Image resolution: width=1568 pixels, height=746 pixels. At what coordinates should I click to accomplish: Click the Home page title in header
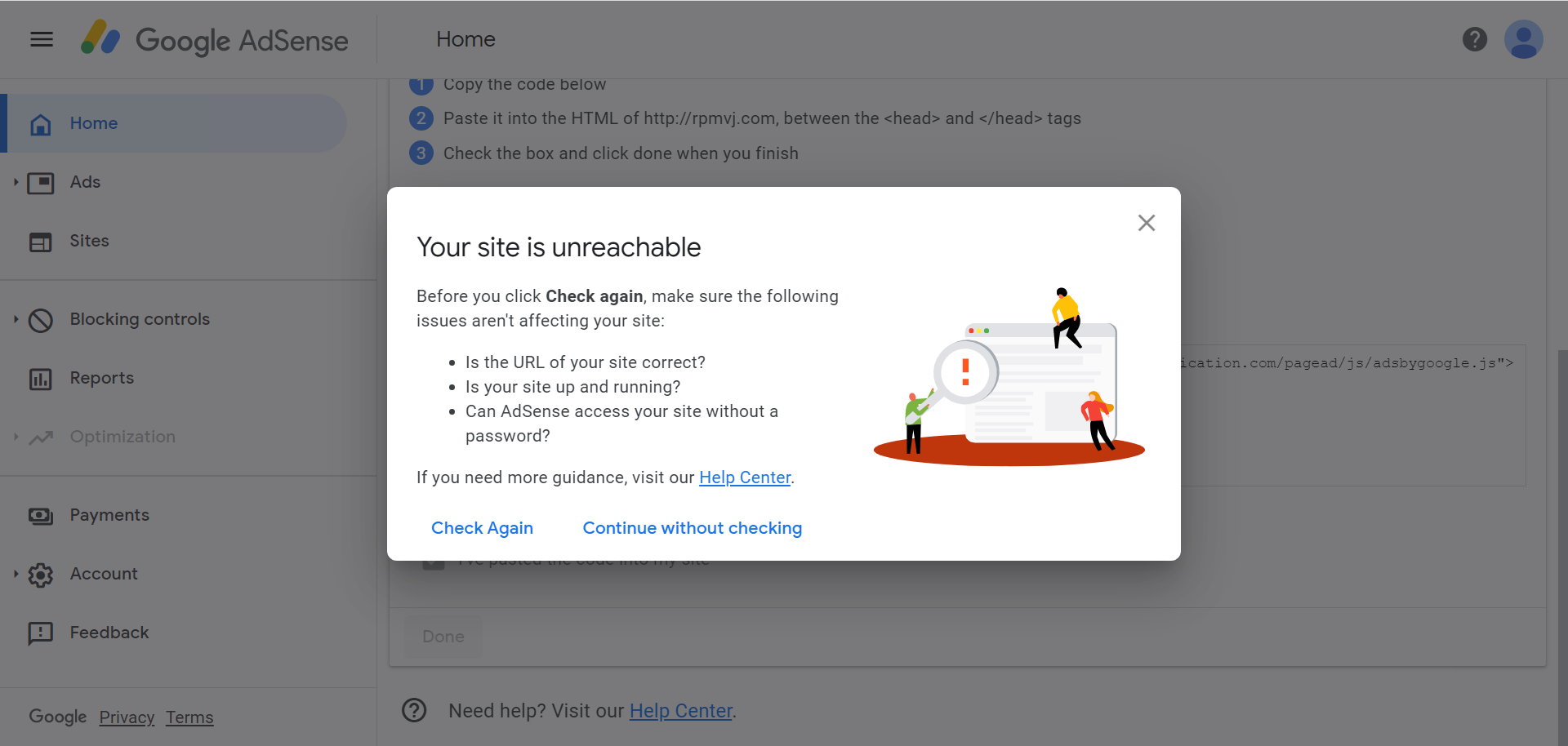tap(465, 39)
